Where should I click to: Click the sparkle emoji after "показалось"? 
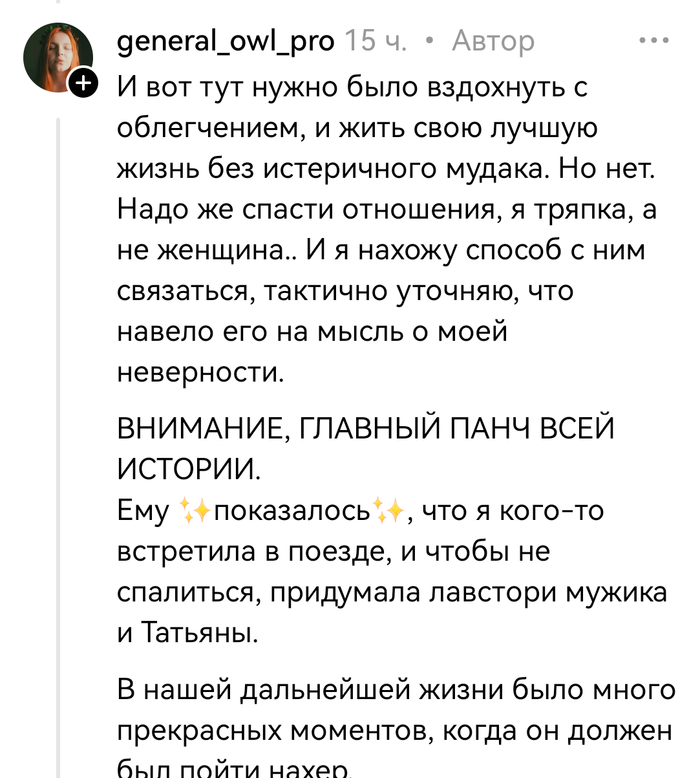[x=387, y=511]
